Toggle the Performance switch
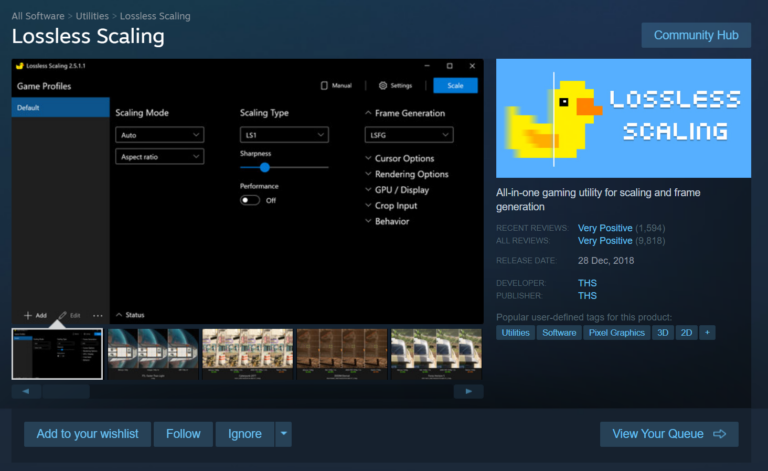The image size is (768, 471). click(x=250, y=200)
